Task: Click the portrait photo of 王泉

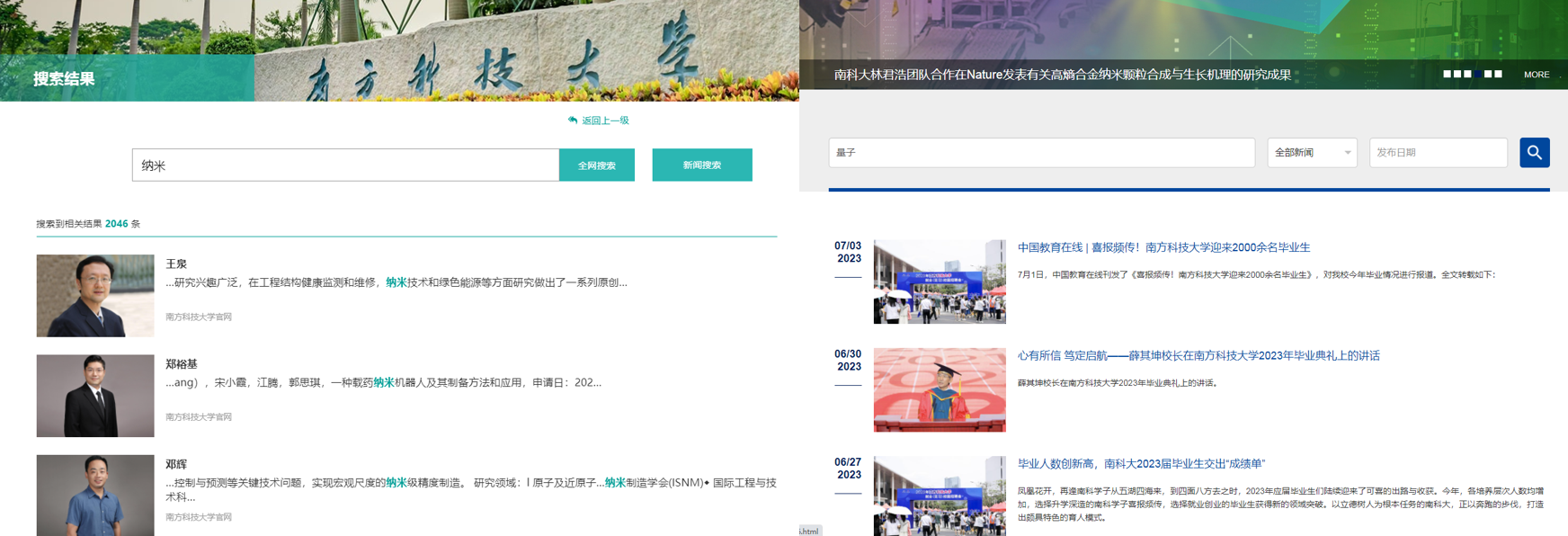Action: (x=95, y=296)
